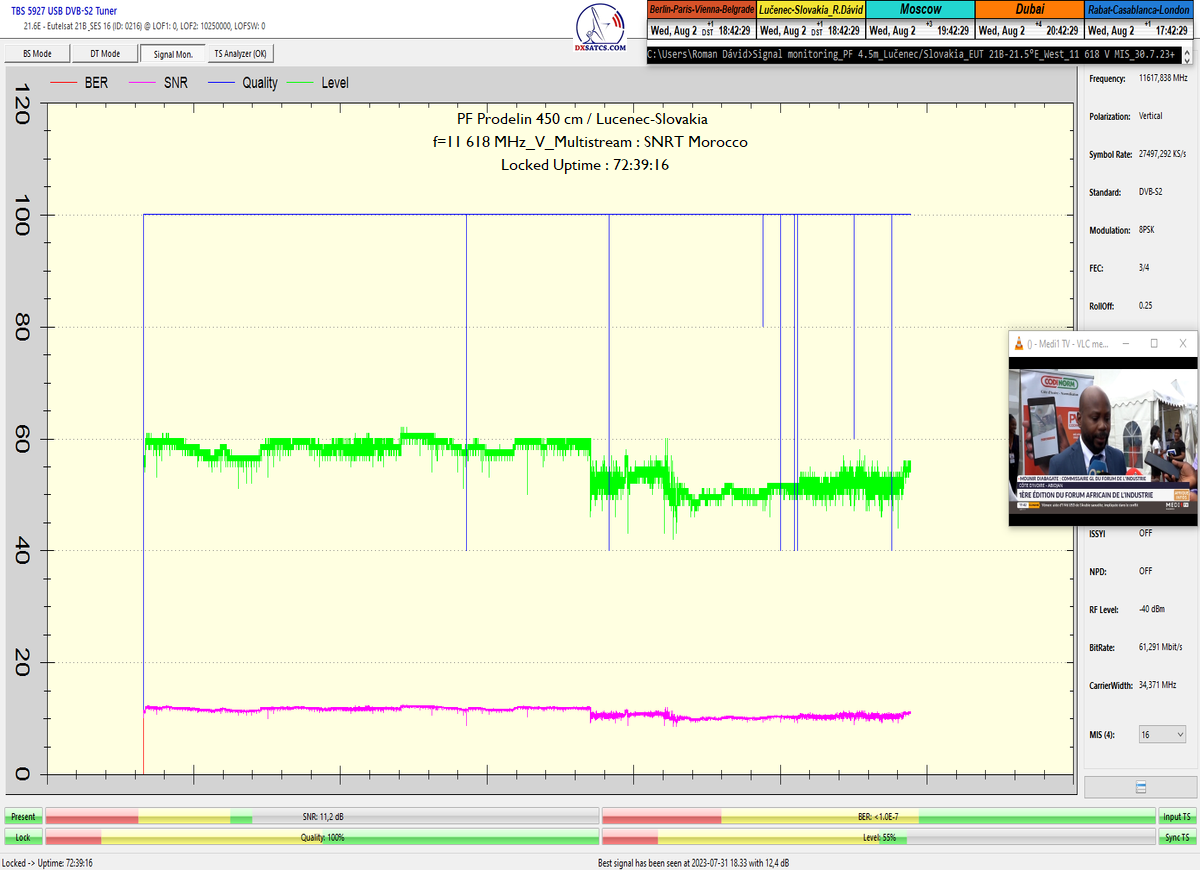Maximize the Medi1 TV VLC window

point(1153,343)
